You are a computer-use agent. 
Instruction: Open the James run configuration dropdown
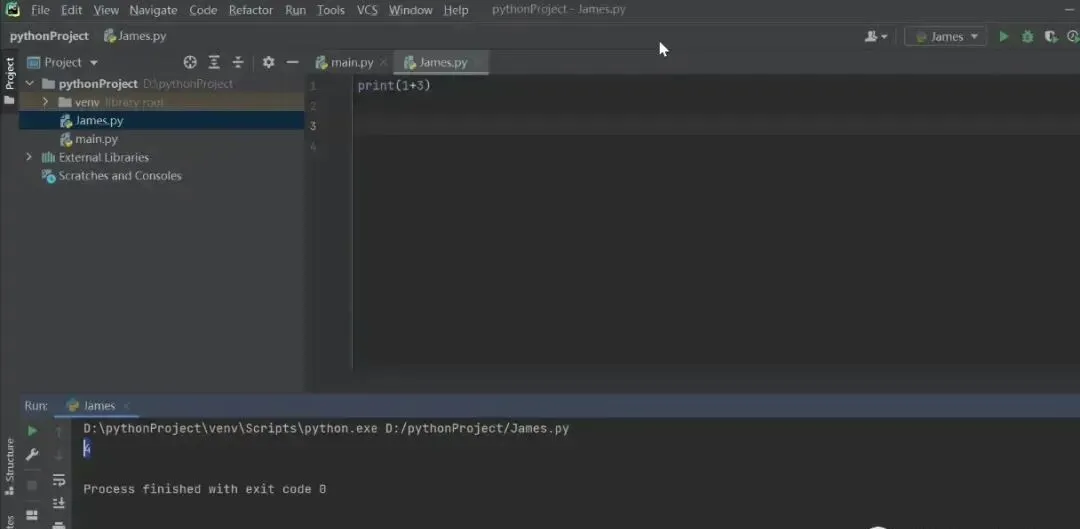946,37
